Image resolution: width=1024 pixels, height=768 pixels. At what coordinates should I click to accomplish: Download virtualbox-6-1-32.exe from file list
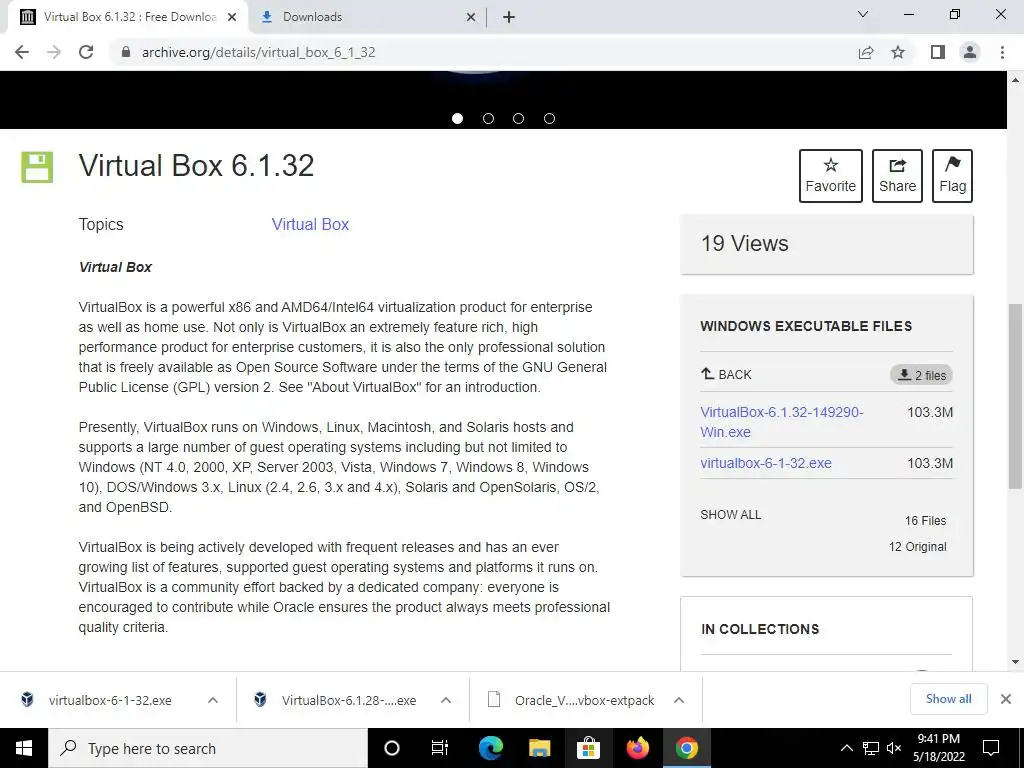pos(766,463)
